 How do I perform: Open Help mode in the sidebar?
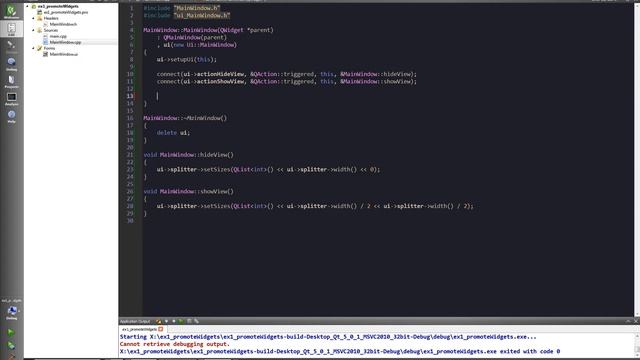pyautogui.click(x=11, y=116)
